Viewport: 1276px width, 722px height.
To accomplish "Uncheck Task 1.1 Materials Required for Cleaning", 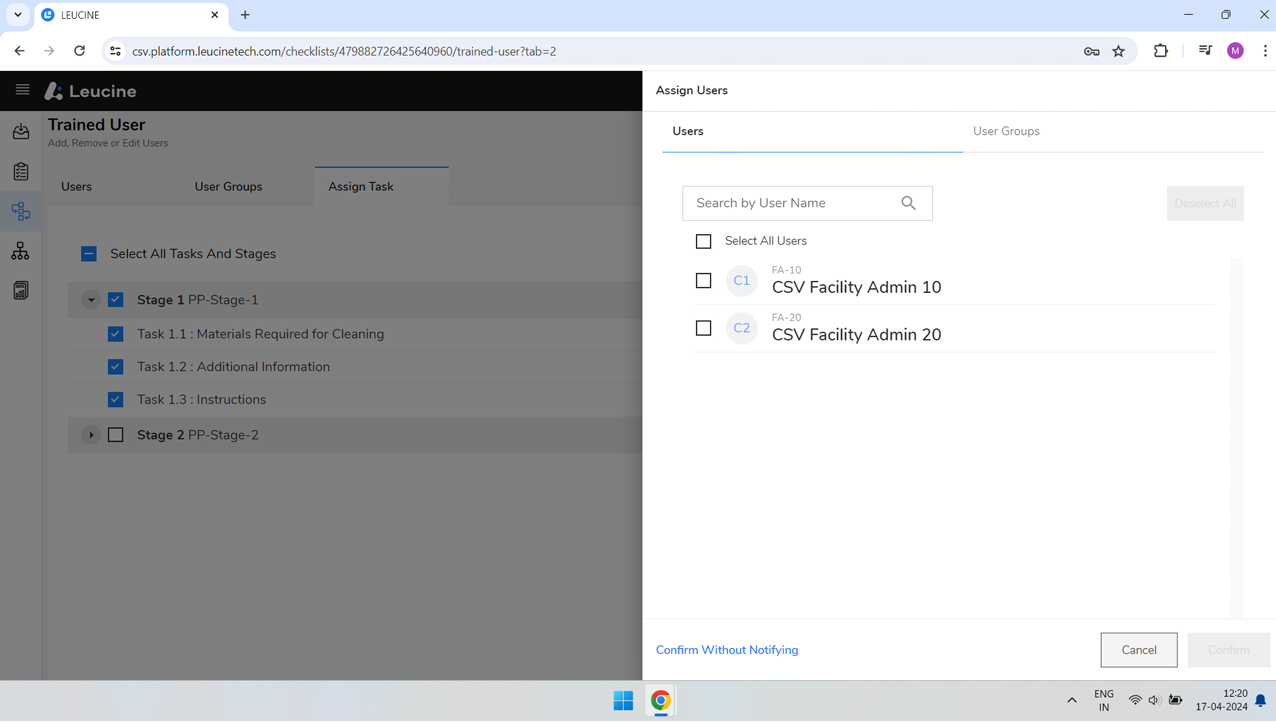I will (x=116, y=334).
